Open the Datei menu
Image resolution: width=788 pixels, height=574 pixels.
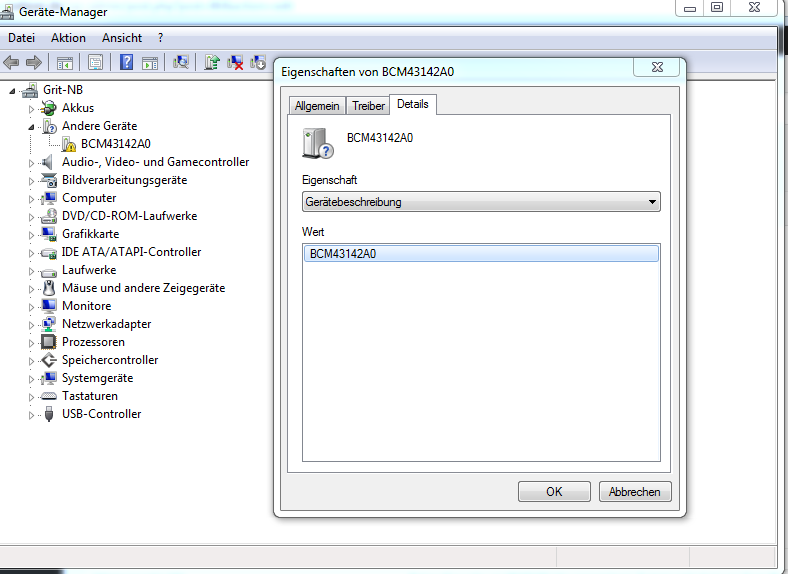[22, 38]
